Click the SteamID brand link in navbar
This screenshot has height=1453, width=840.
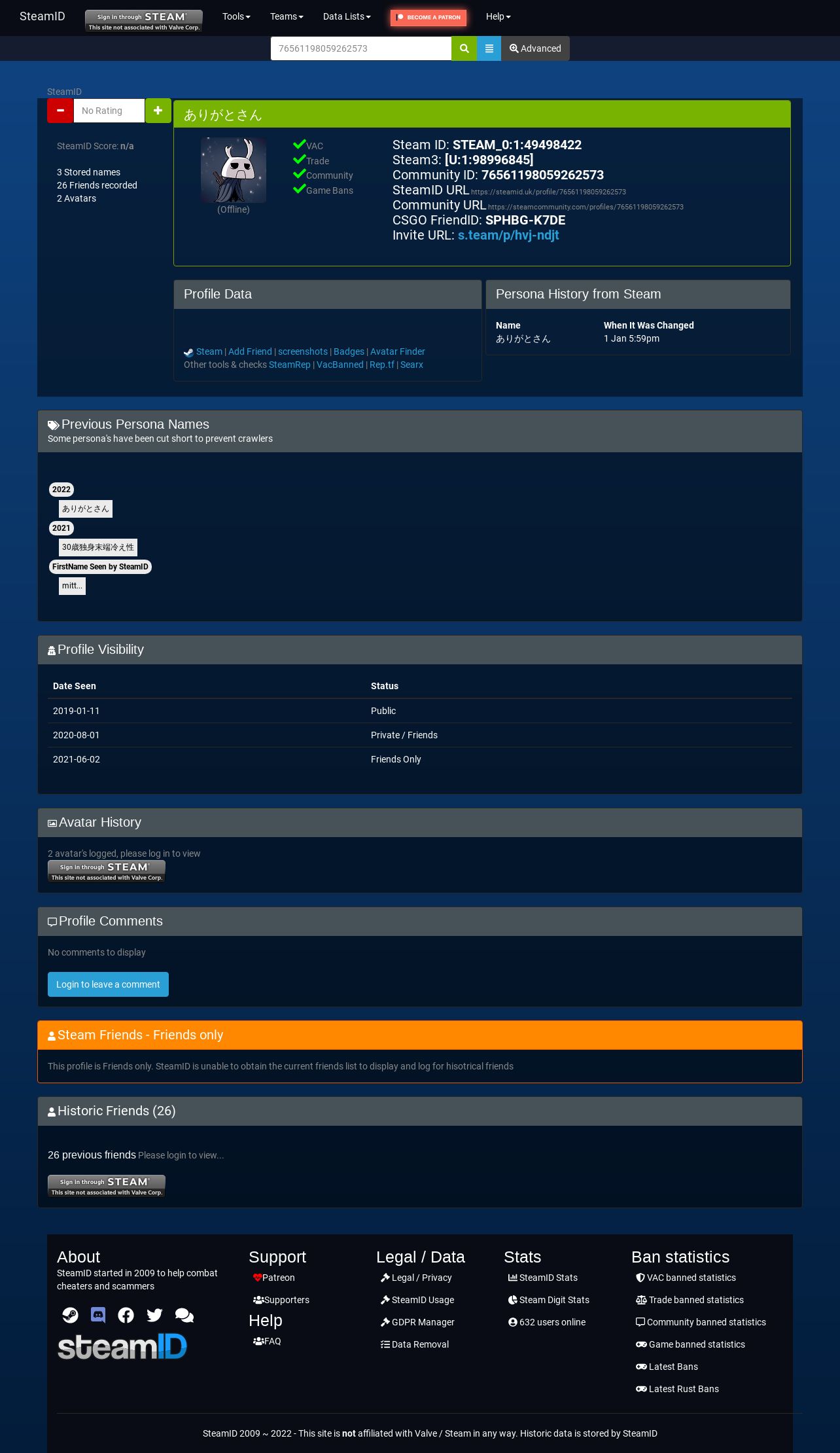tap(43, 16)
